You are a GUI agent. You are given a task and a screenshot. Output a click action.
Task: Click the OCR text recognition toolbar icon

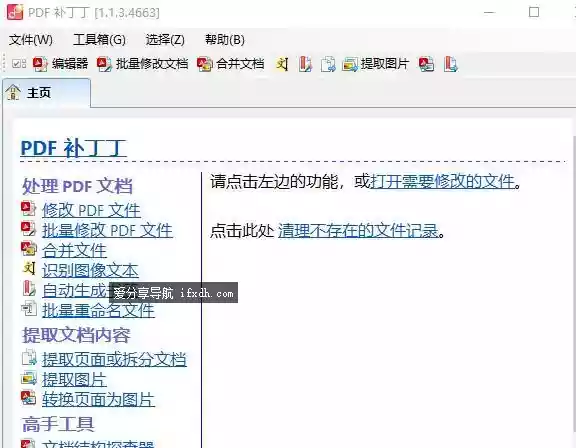click(x=282, y=64)
